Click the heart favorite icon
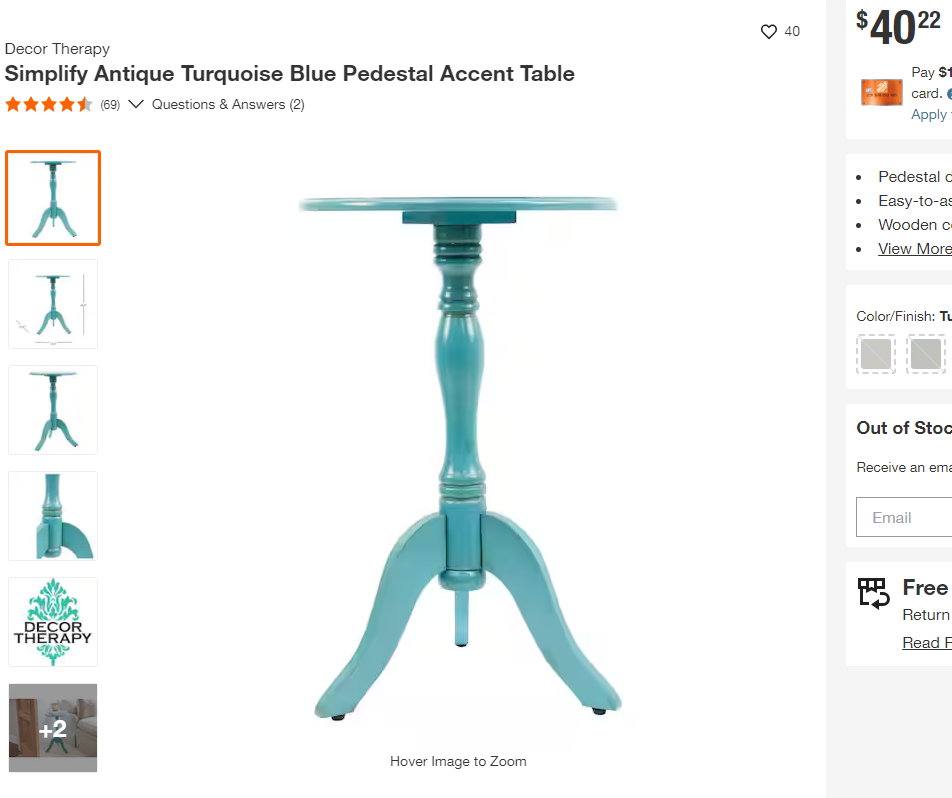This screenshot has height=798, width=952. pyautogui.click(x=769, y=32)
